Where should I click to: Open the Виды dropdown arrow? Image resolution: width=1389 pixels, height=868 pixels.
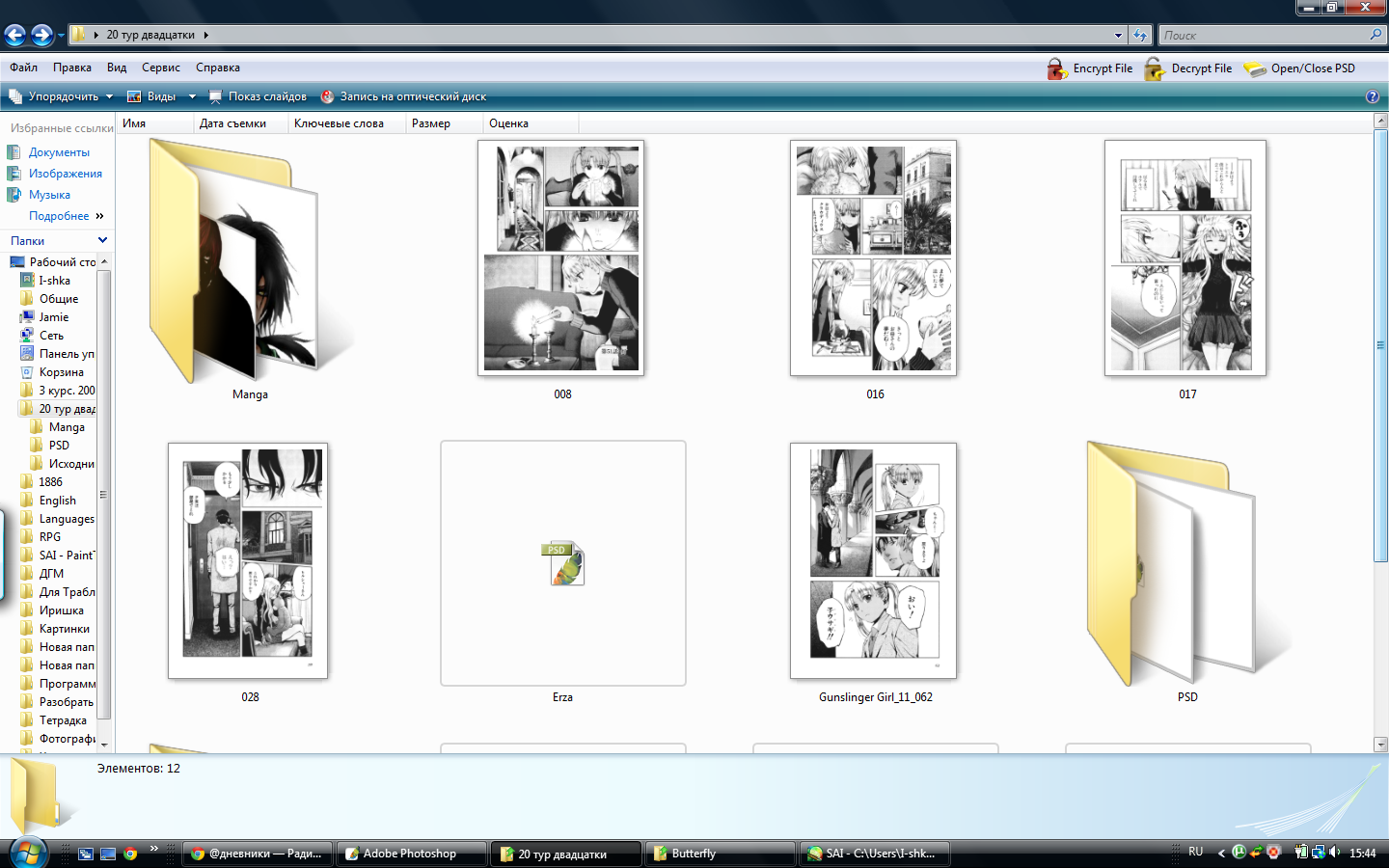point(192,96)
